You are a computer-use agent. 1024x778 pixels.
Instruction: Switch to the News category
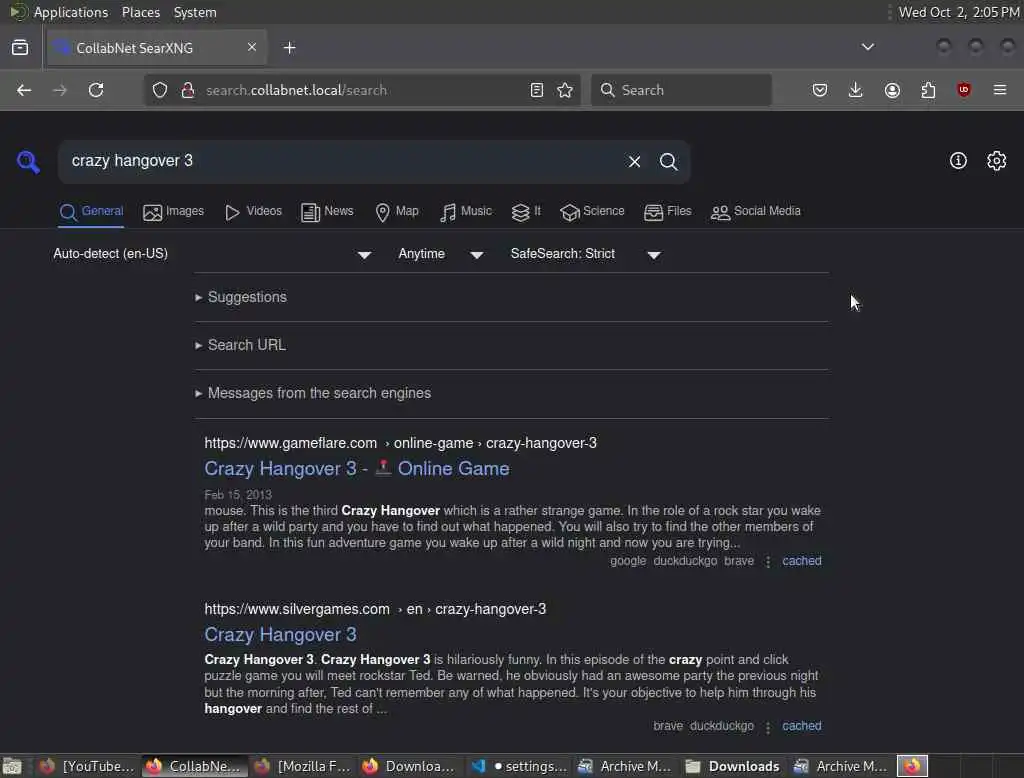pos(327,212)
